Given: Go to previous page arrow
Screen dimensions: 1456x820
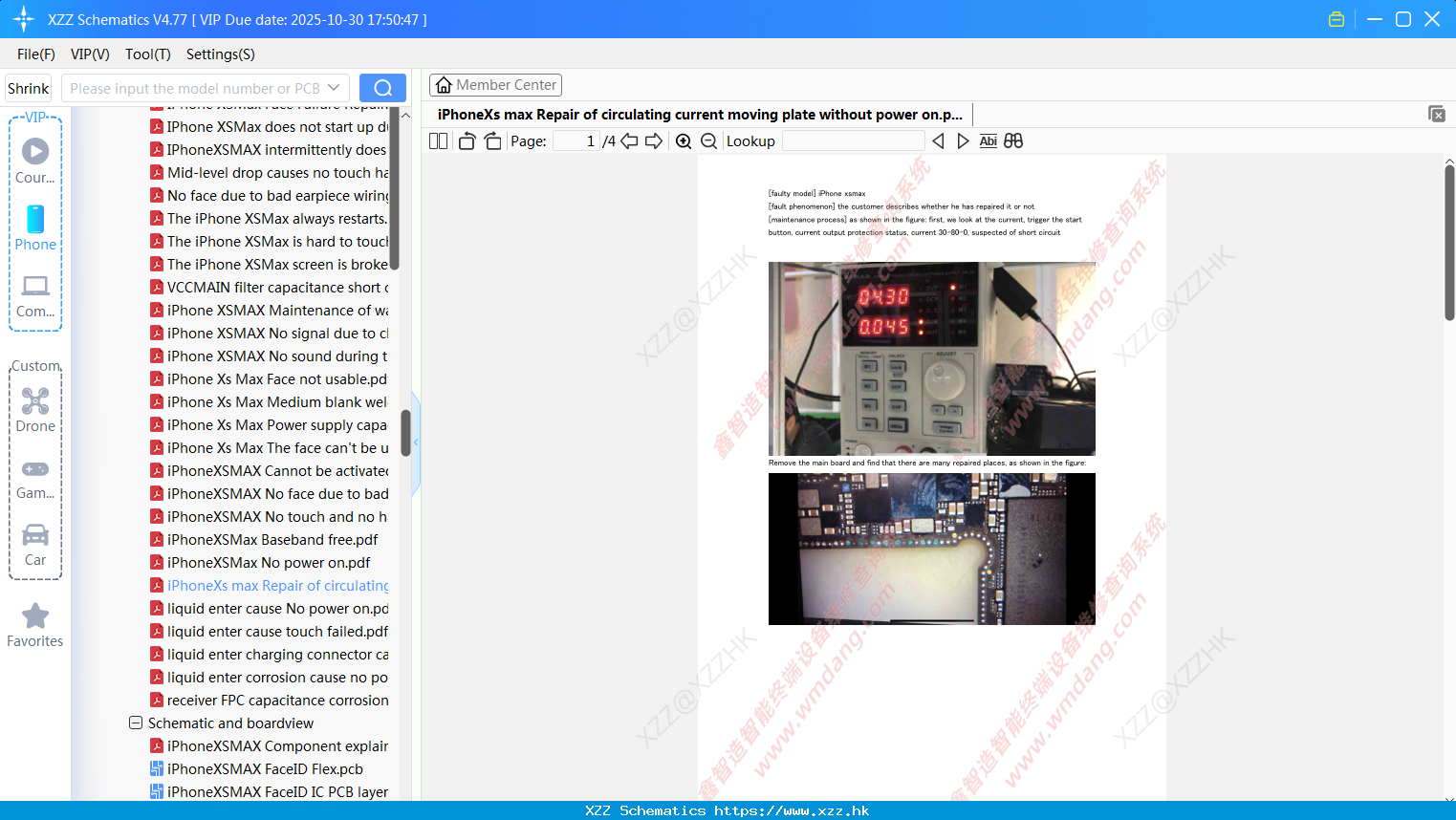Looking at the screenshot, I should click(x=629, y=140).
